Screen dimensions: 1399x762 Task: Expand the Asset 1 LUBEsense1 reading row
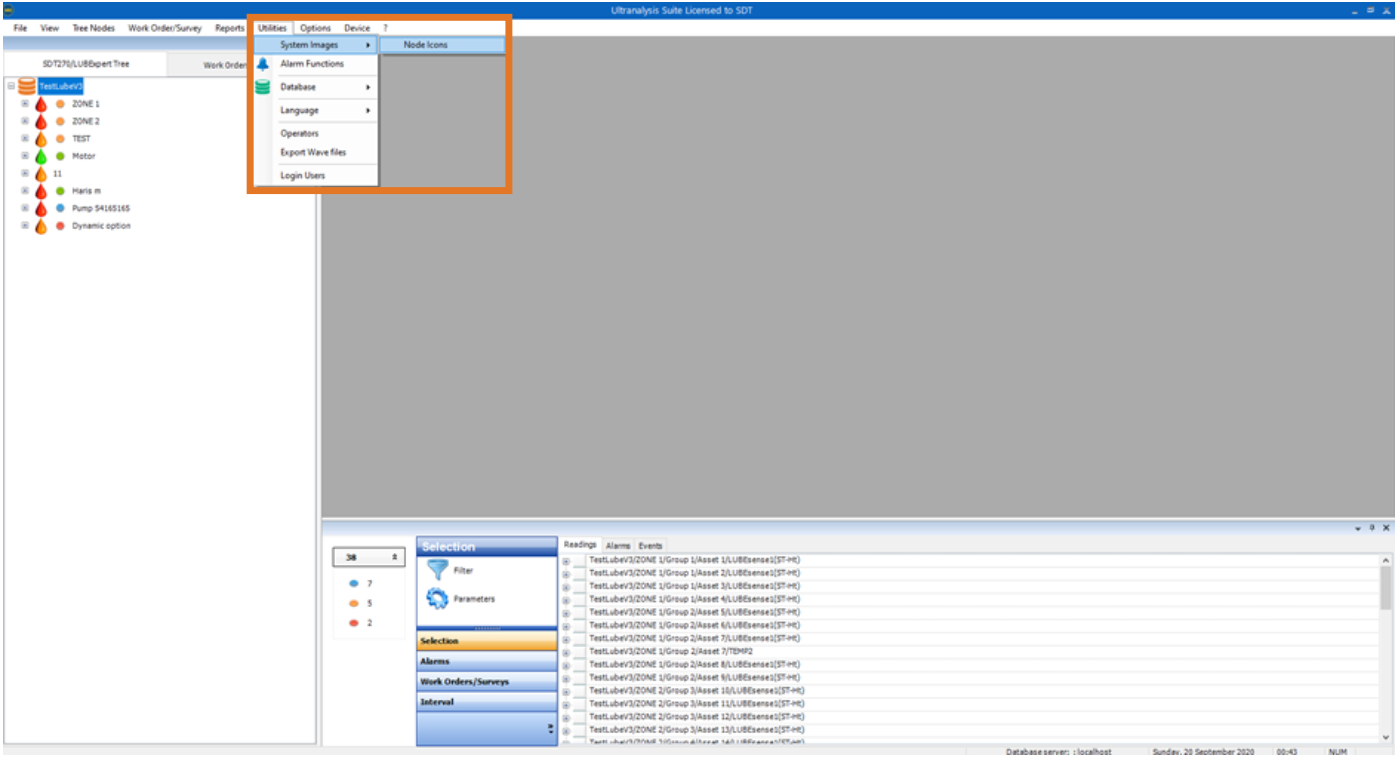(566, 561)
